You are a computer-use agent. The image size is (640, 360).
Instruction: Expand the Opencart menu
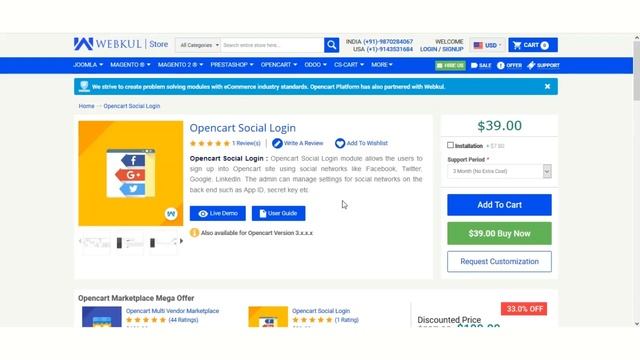pos(279,65)
